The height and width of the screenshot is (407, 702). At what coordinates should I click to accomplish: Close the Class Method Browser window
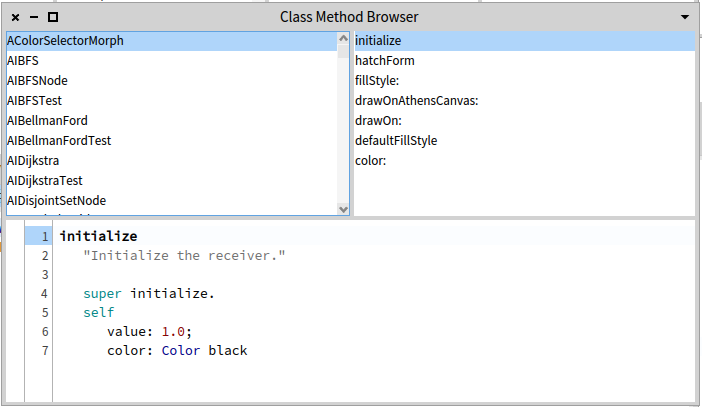click(x=15, y=17)
